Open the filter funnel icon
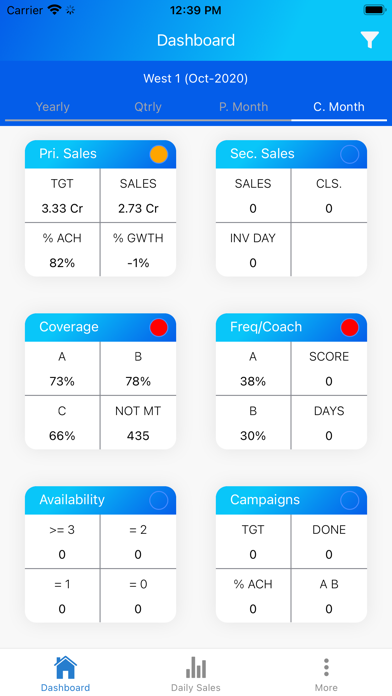Screen dimensions: 392x696 point(369,40)
